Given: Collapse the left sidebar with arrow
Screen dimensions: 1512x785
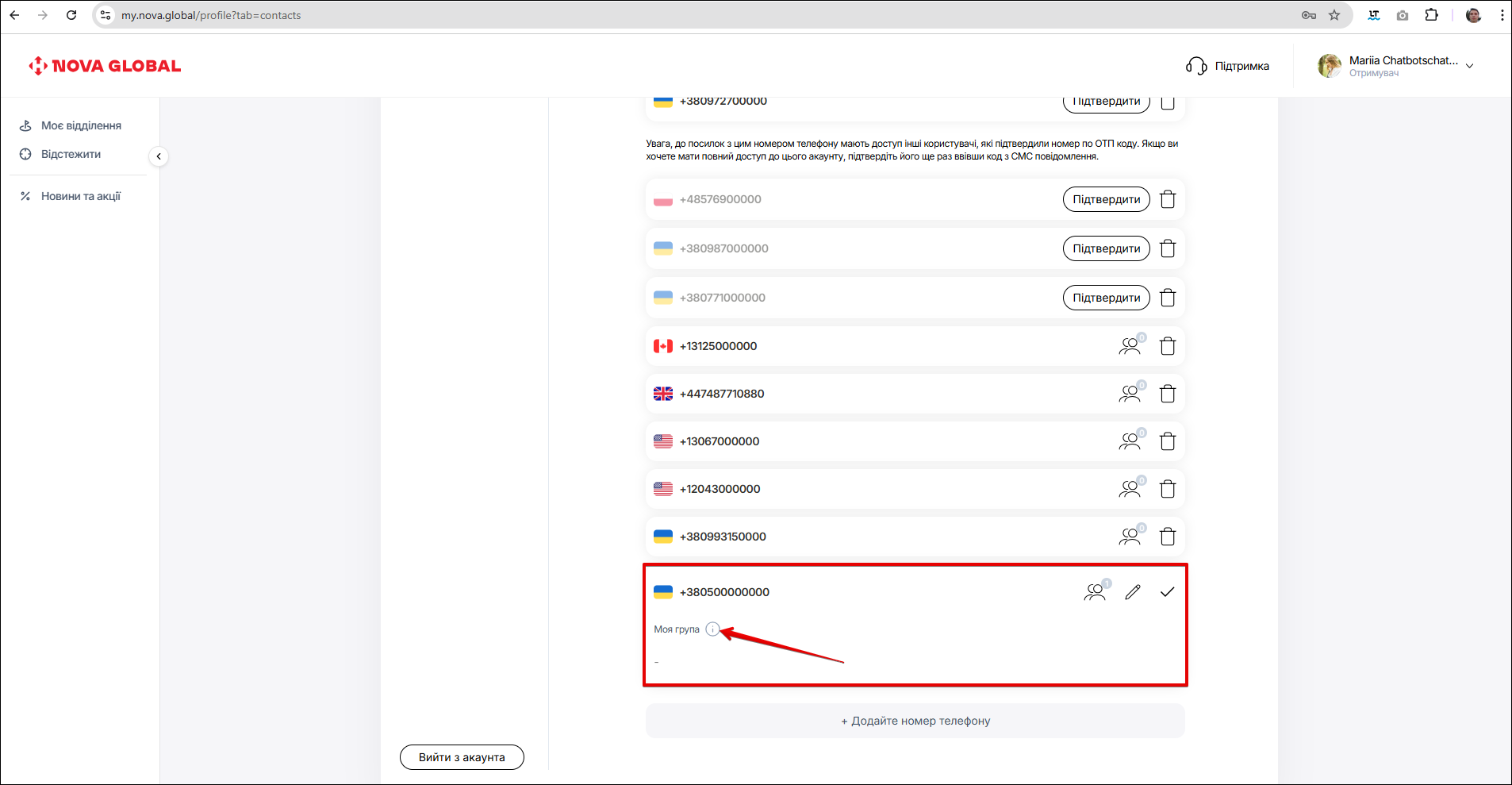Looking at the screenshot, I should 159,156.
